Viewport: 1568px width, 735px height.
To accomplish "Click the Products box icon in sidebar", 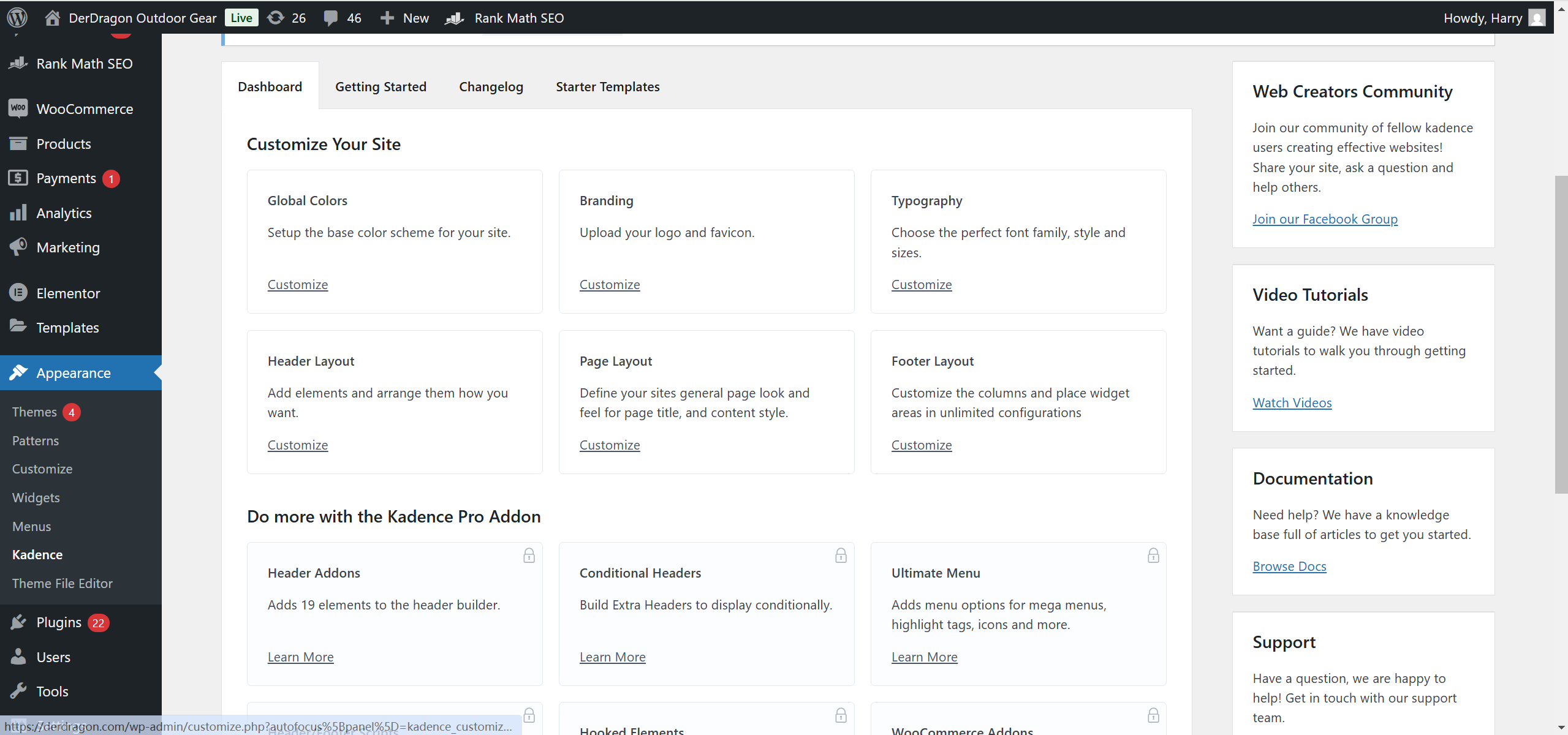I will (18, 143).
